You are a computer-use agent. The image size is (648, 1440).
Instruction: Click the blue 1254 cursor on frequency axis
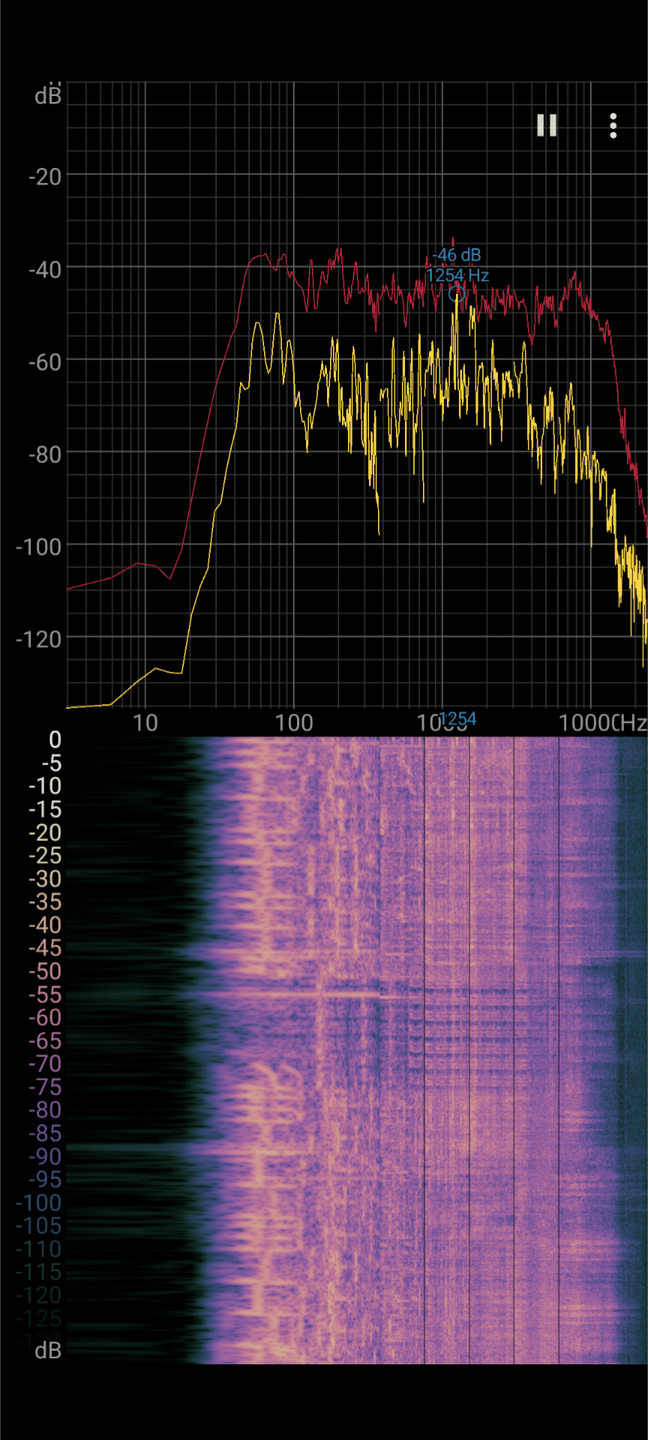pyautogui.click(x=458, y=719)
